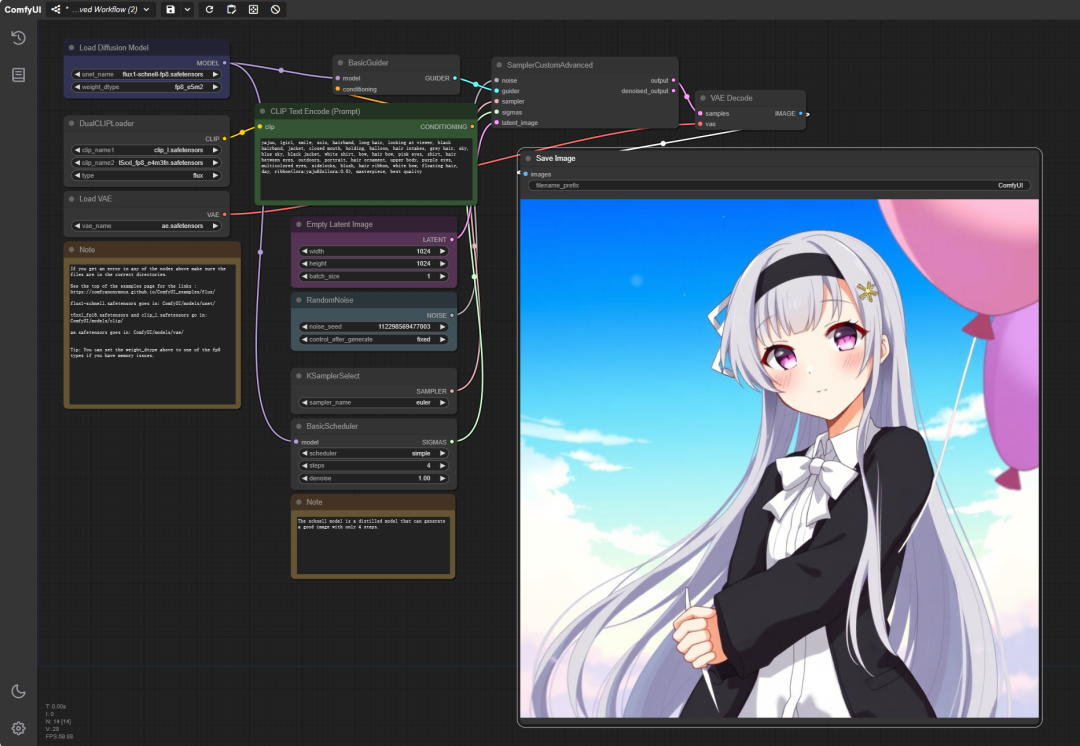Decrease width with left arrow
1080x746 pixels.
point(304,251)
